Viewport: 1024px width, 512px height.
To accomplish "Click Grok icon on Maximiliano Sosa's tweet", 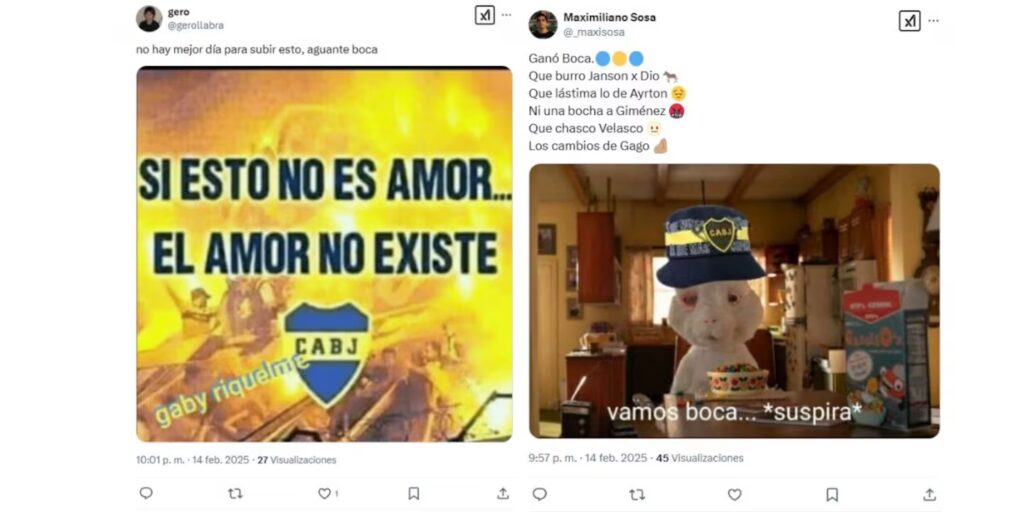I will click(x=910, y=21).
